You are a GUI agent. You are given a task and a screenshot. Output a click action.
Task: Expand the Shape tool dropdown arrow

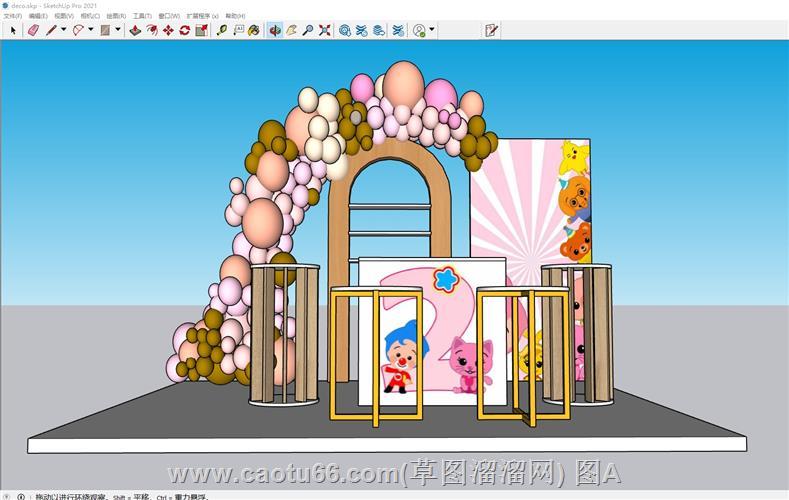(x=118, y=30)
